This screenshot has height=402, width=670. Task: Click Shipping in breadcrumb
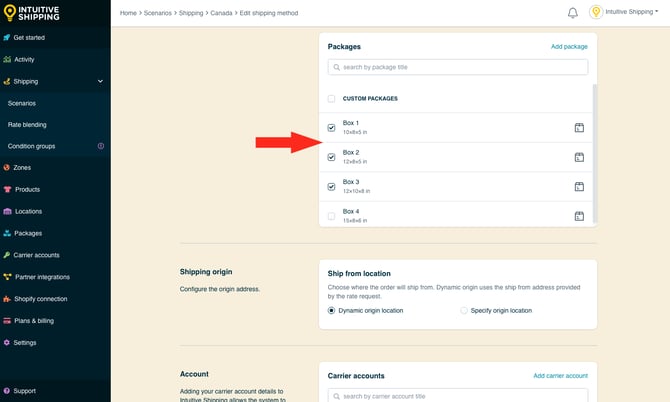(x=191, y=13)
